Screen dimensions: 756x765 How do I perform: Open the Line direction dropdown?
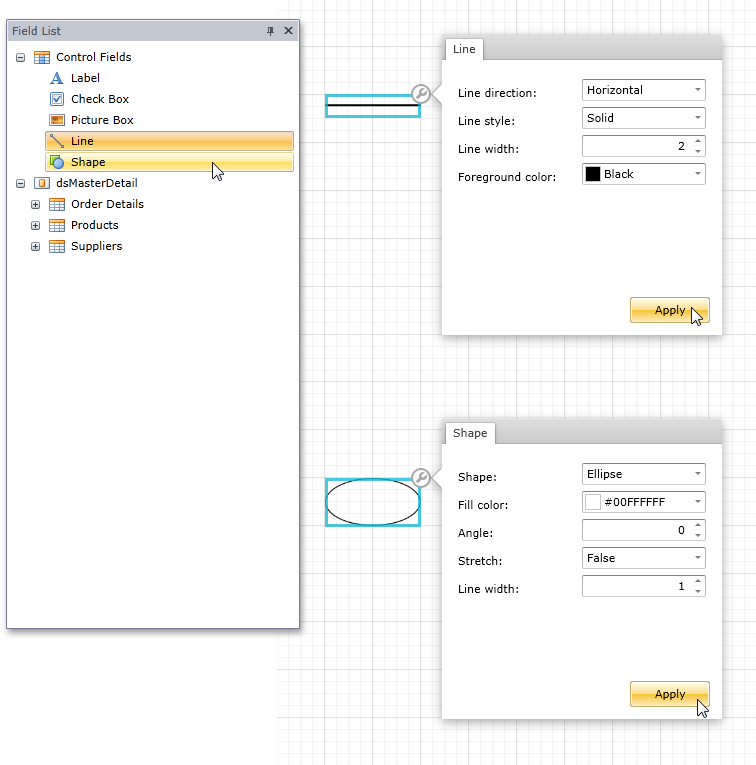pyautogui.click(x=643, y=90)
